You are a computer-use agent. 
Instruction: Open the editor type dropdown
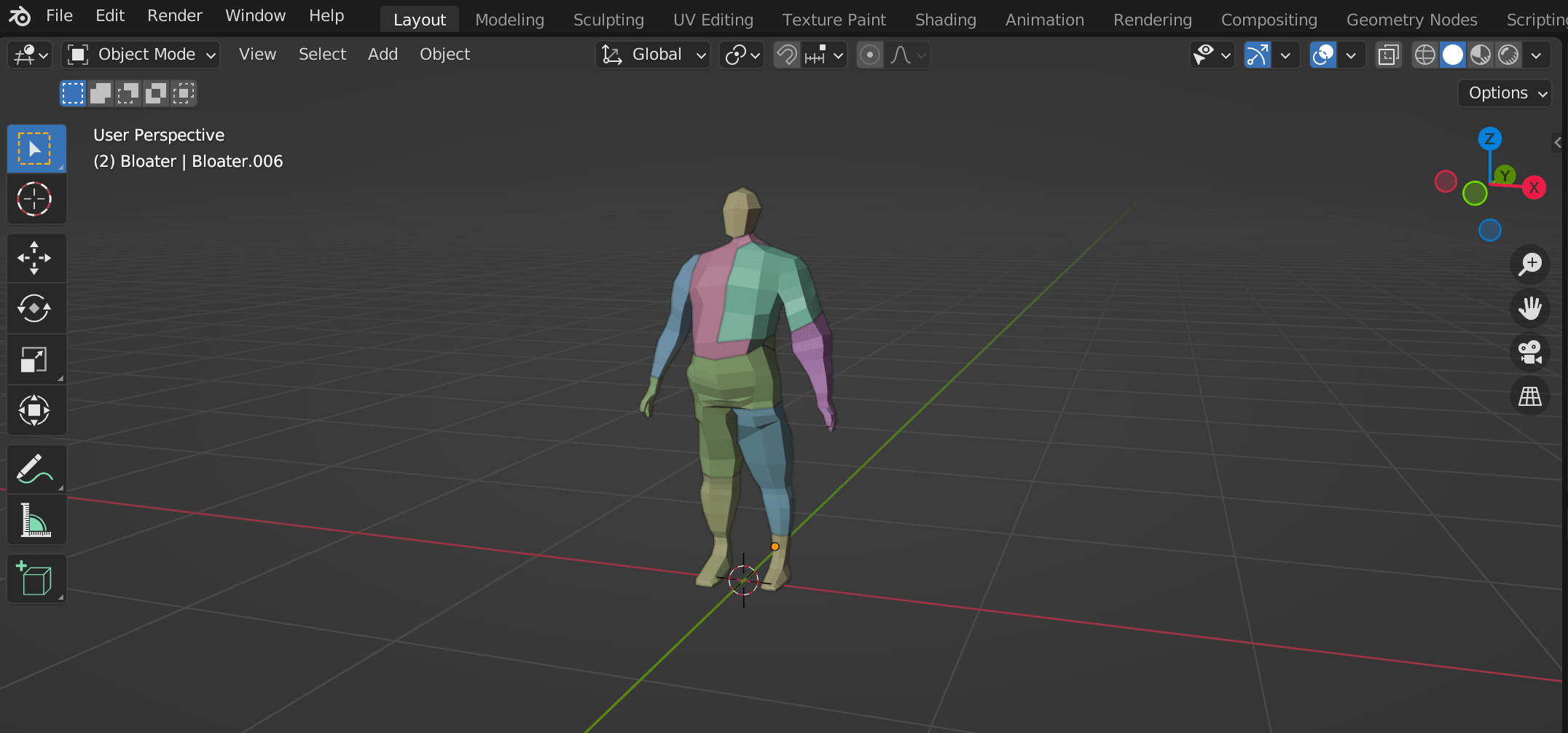(30, 55)
